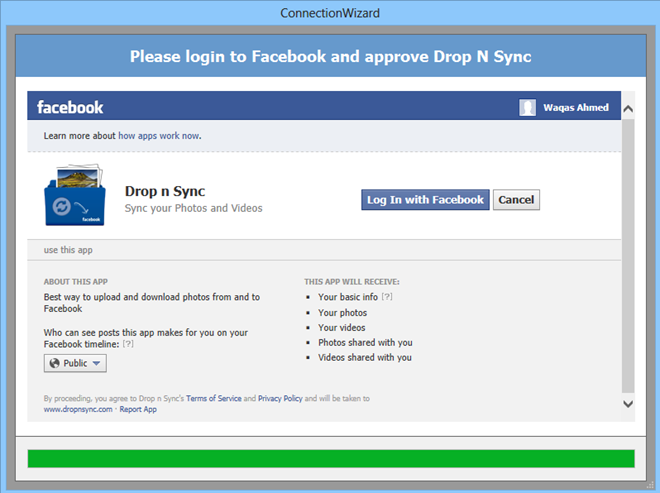Click 'Videos shared with you' item

(365, 357)
